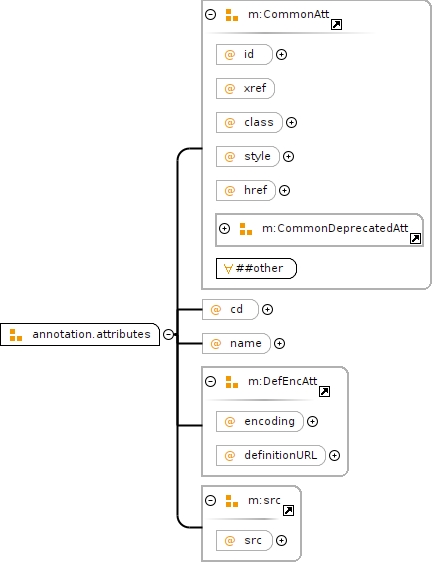Expand the href attribute details
433x563 pixels.
(284, 191)
